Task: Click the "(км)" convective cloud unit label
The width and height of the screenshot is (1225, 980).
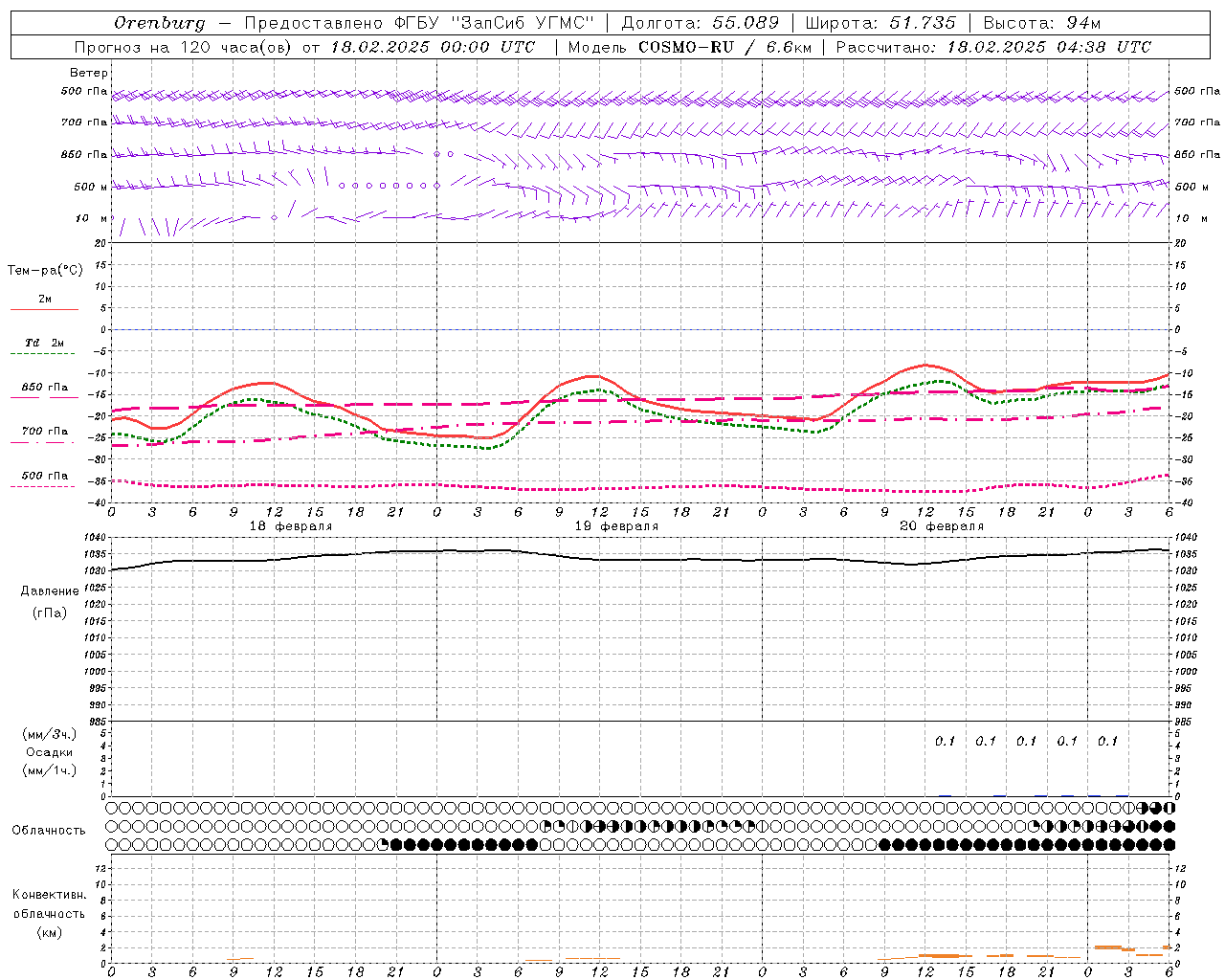Action: click(x=49, y=932)
